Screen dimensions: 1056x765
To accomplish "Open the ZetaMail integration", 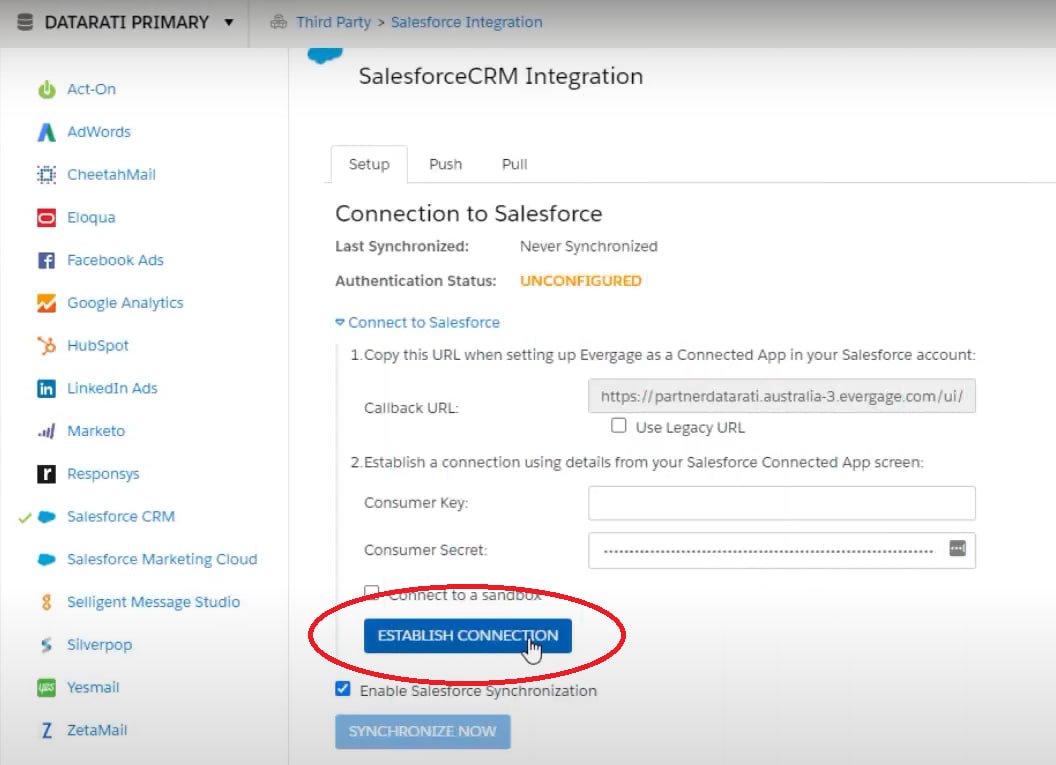I will (x=97, y=730).
